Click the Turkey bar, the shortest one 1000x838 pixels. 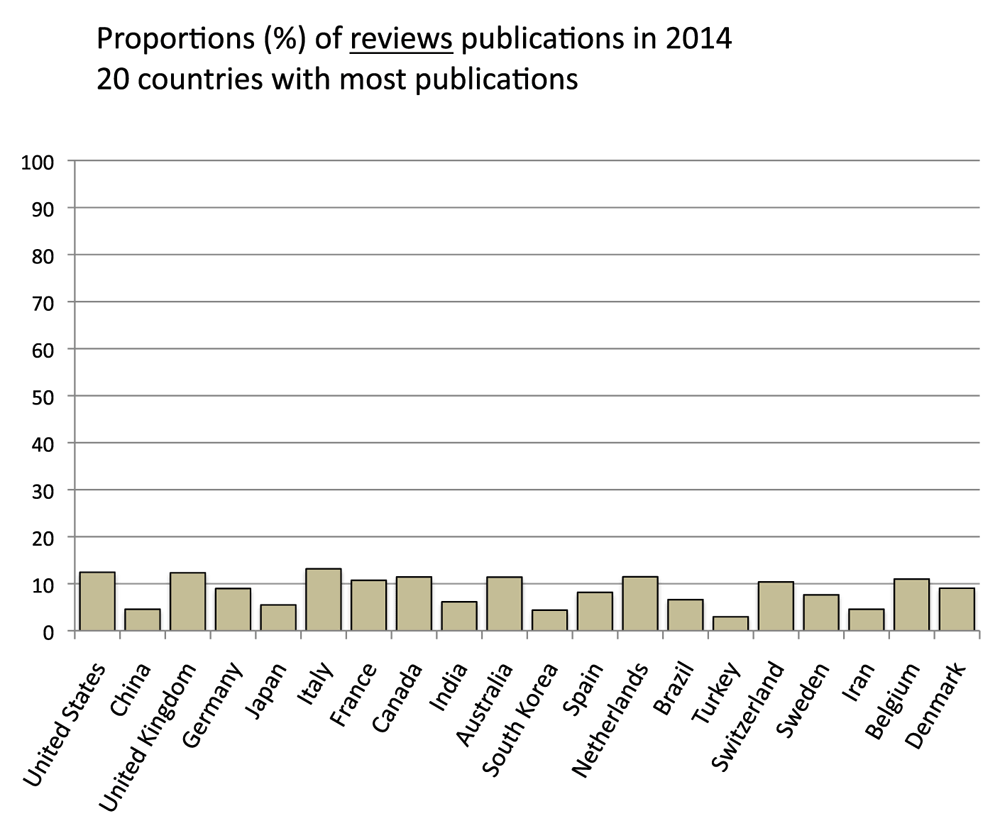click(730, 624)
